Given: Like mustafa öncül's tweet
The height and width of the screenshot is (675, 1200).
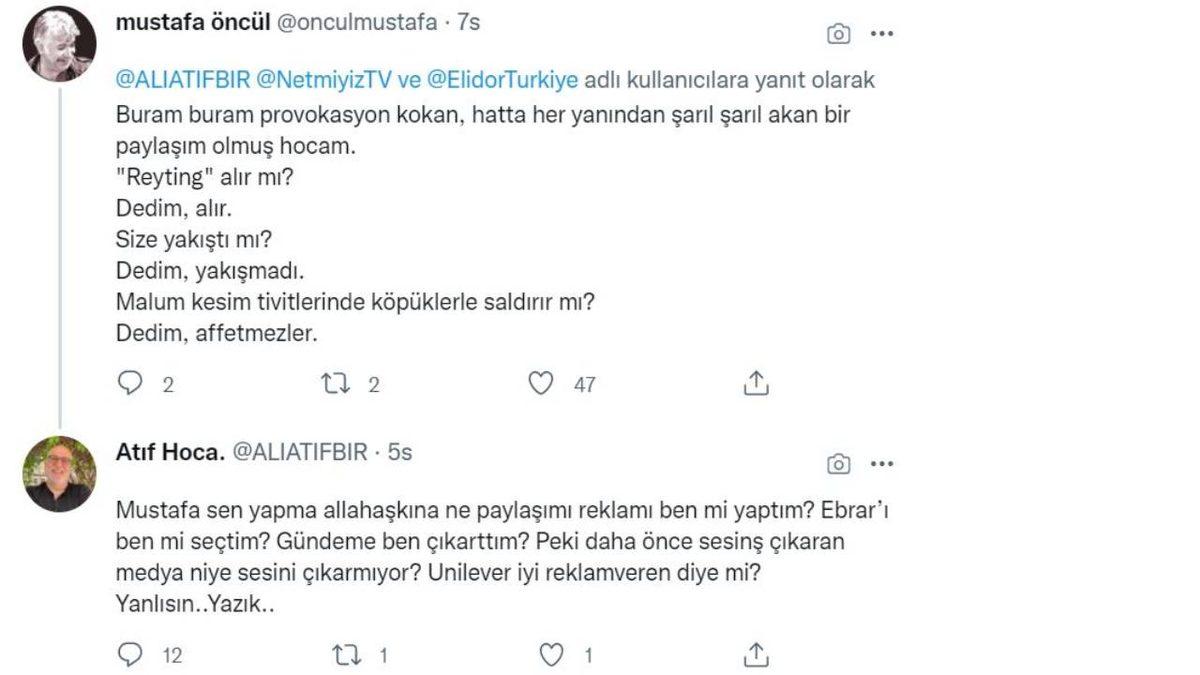Looking at the screenshot, I should click(x=541, y=383).
